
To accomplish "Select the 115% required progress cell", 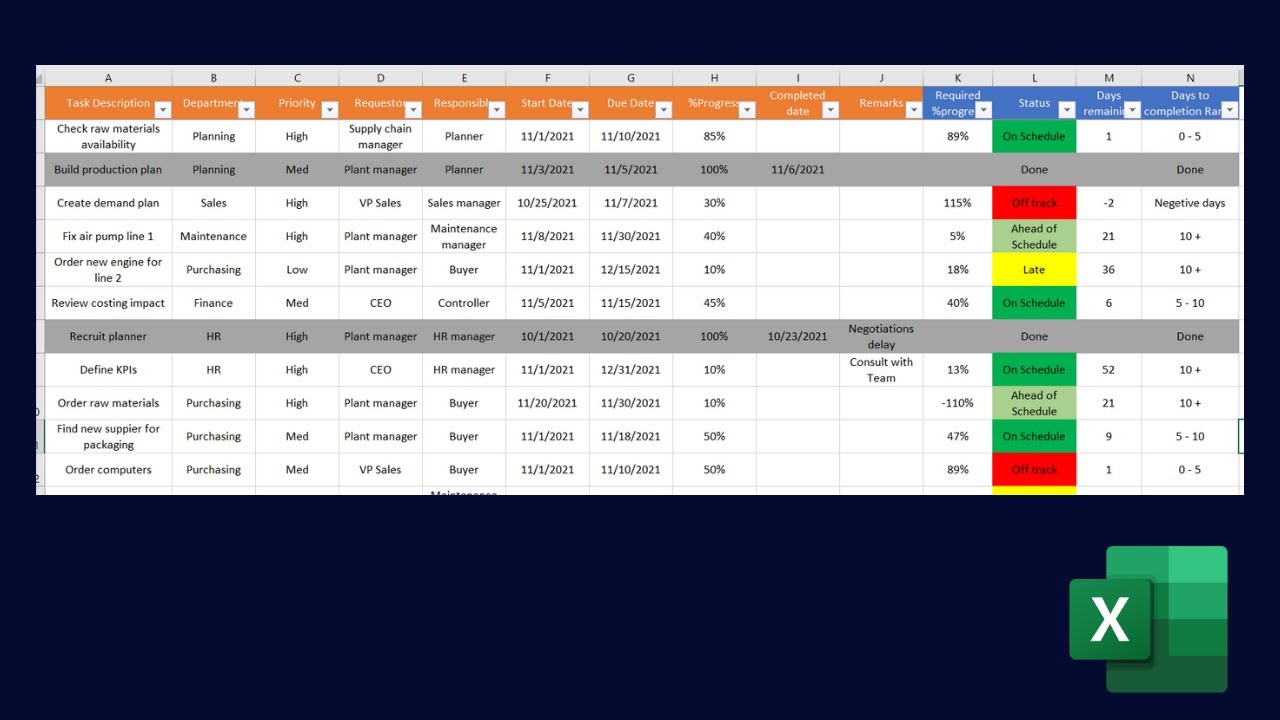I will point(958,203).
